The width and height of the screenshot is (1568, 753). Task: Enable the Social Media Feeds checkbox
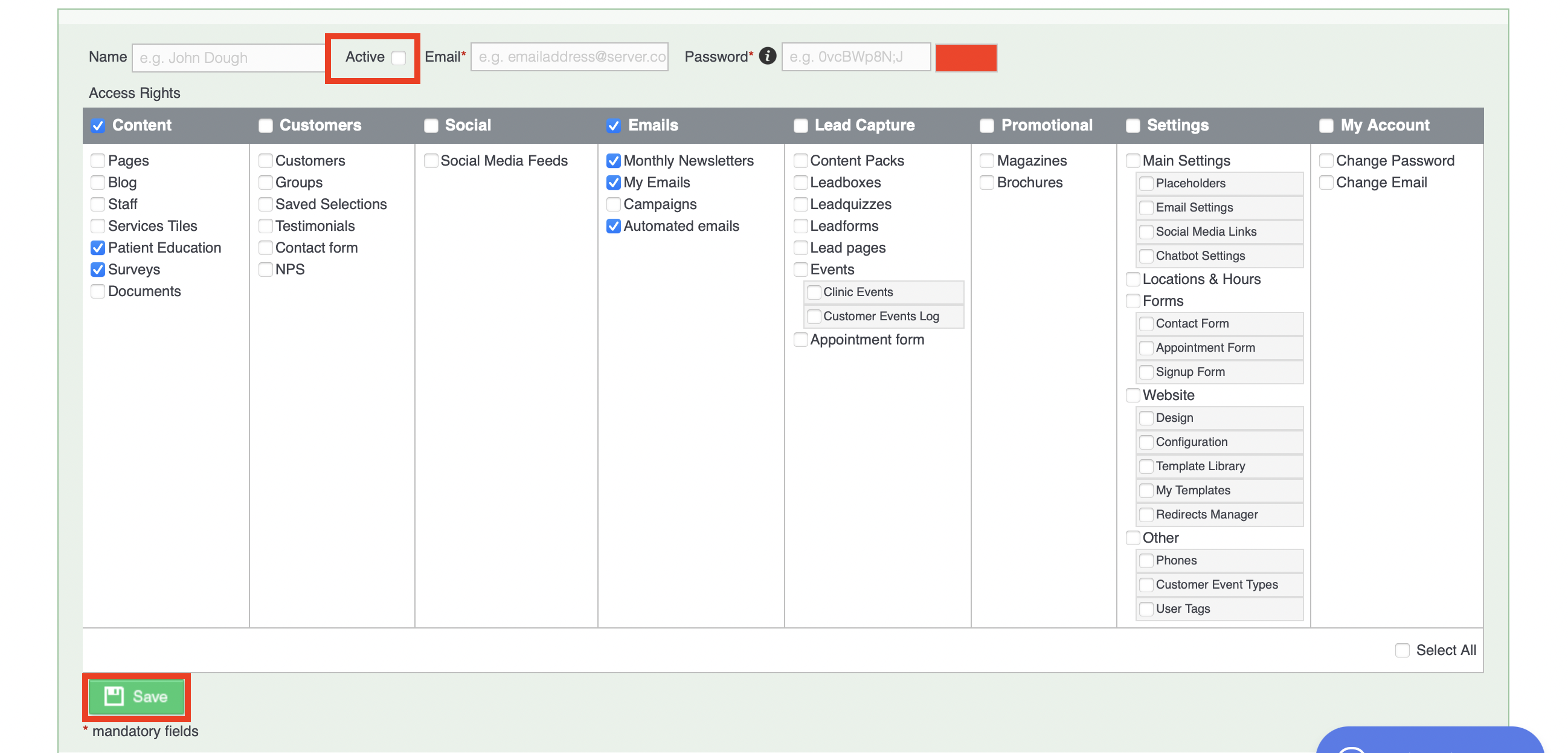pyautogui.click(x=431, y=161)
